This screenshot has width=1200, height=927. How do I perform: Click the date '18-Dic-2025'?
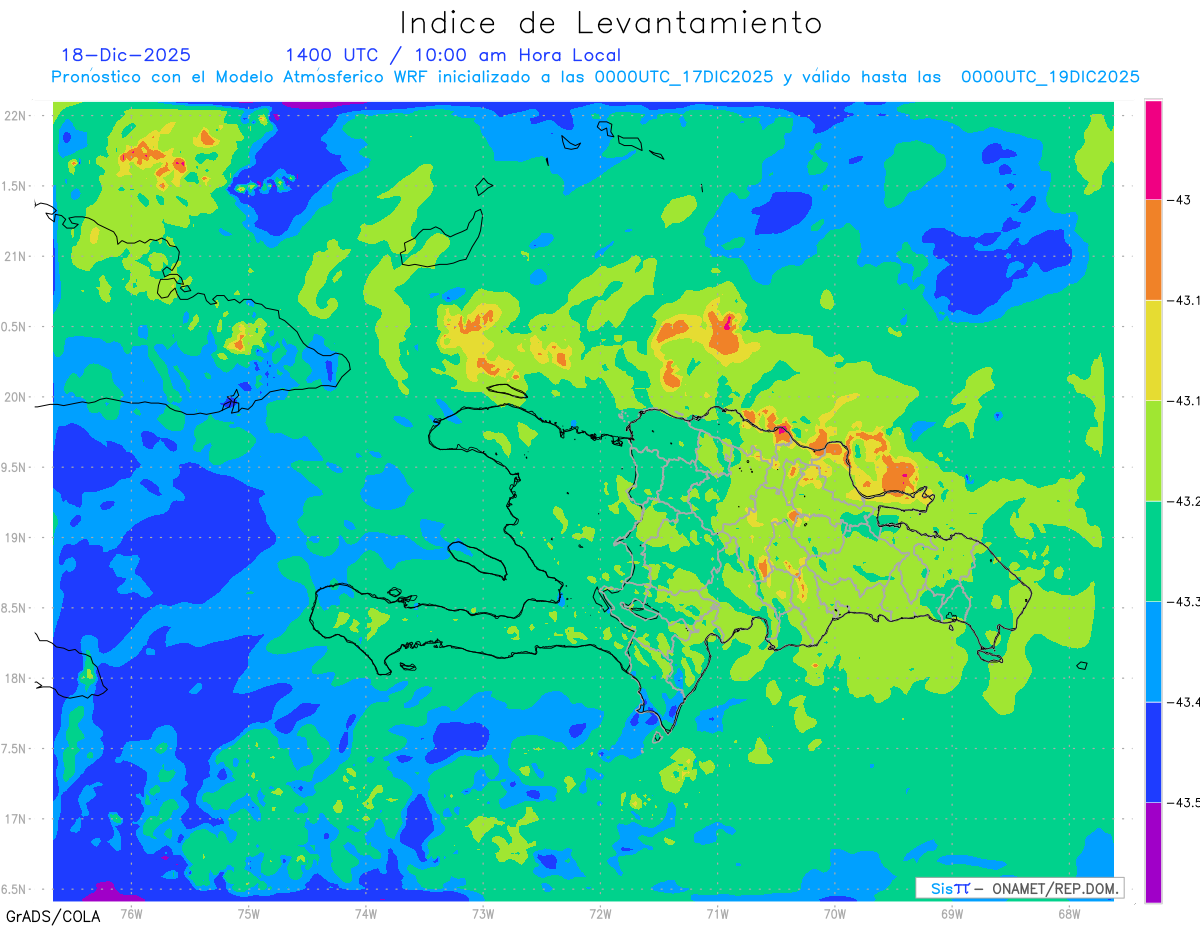coord(126,55)
